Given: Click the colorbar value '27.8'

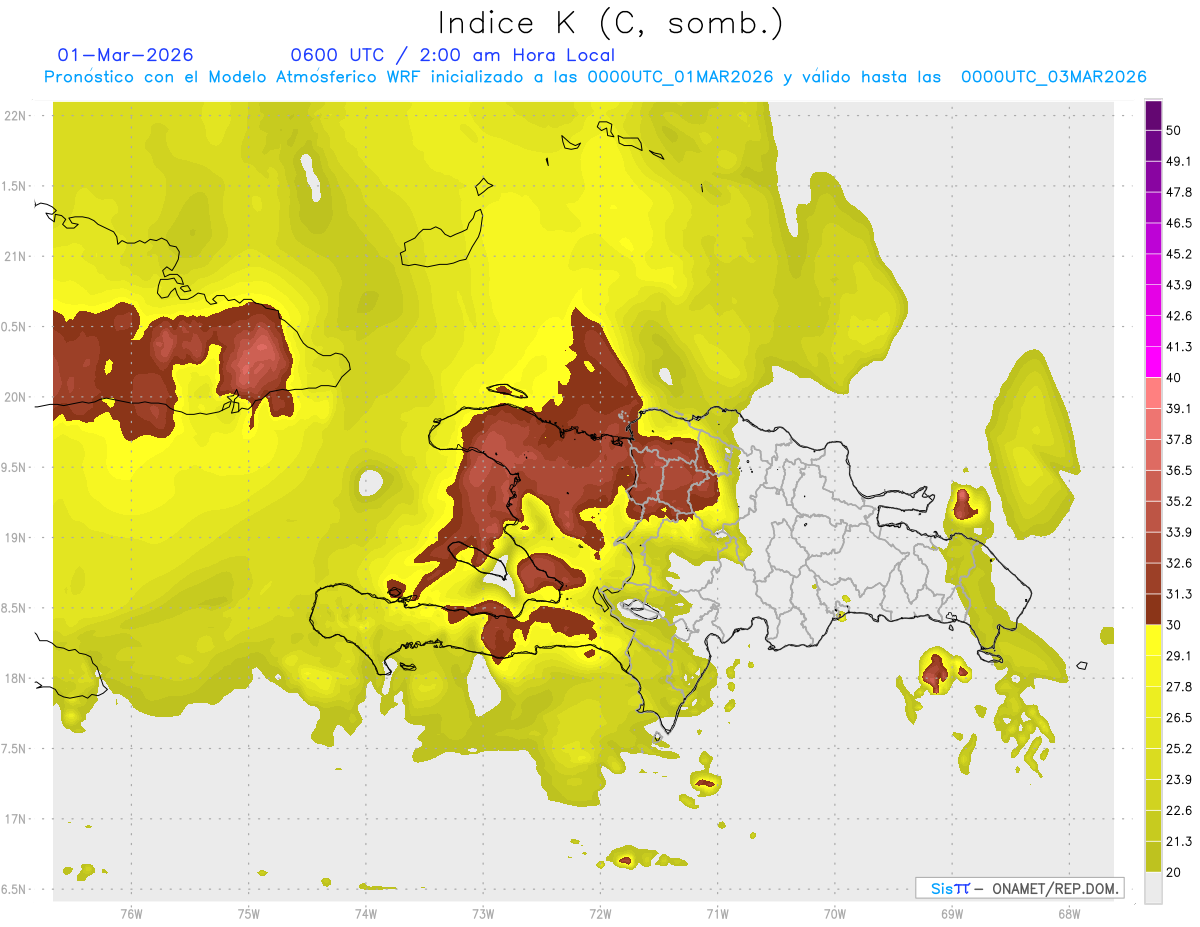Looking at the screenshot, I should 1180,688.
